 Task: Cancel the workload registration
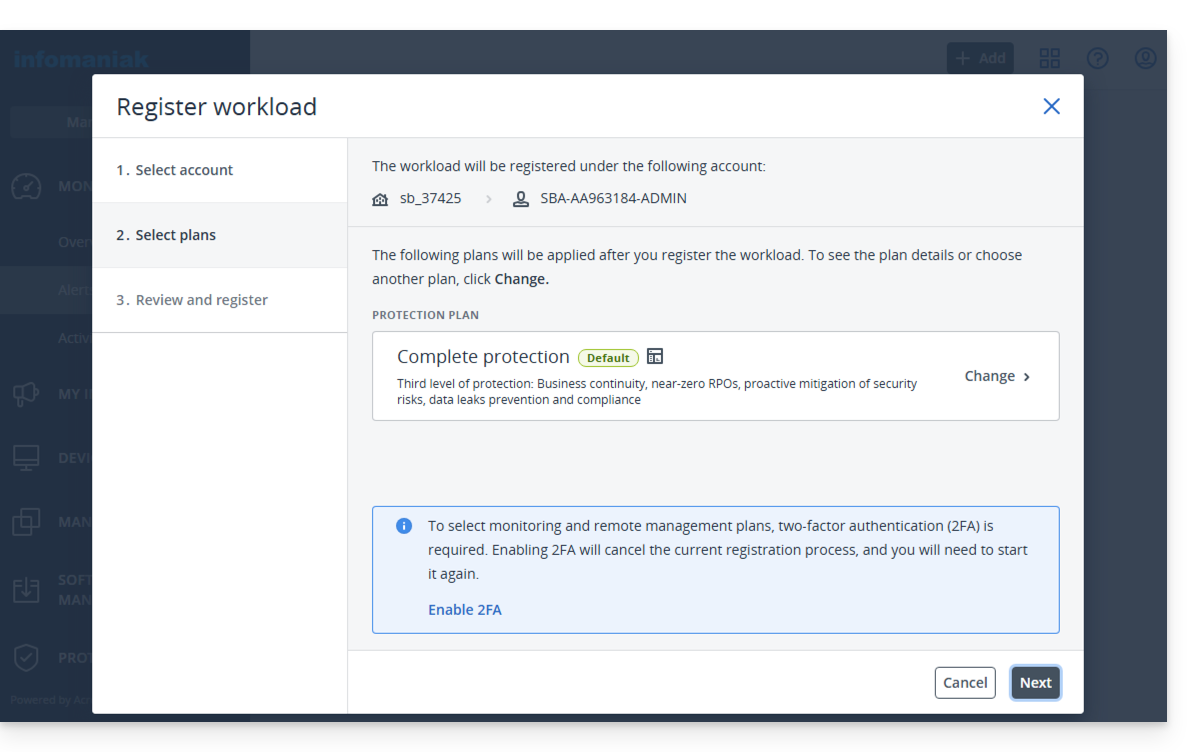[965, 683]
